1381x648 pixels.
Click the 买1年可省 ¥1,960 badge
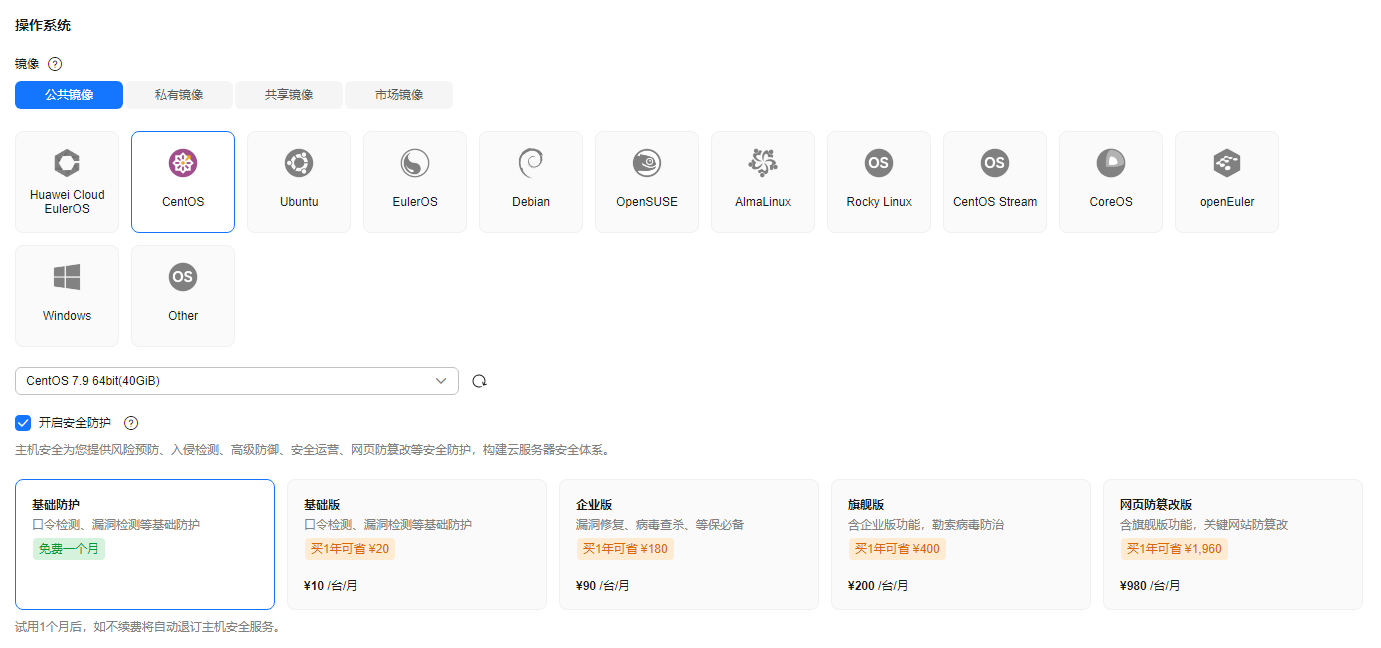pyautogui.click(x=1176, y=549)
